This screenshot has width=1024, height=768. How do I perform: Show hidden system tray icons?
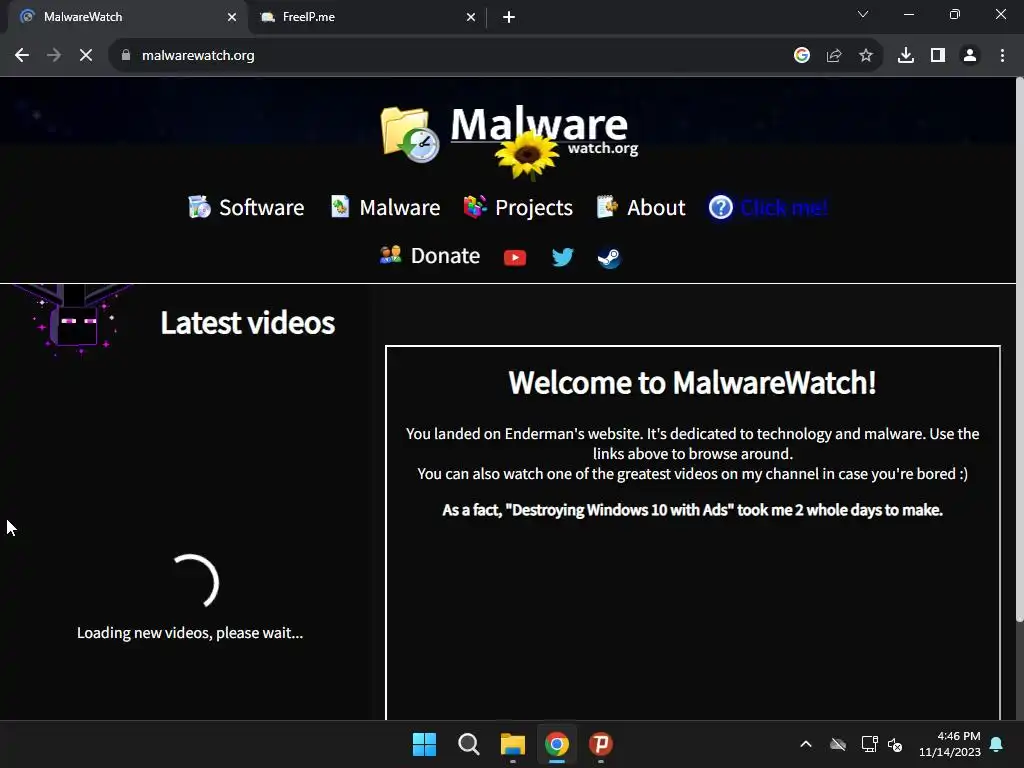tap(806, 744)
